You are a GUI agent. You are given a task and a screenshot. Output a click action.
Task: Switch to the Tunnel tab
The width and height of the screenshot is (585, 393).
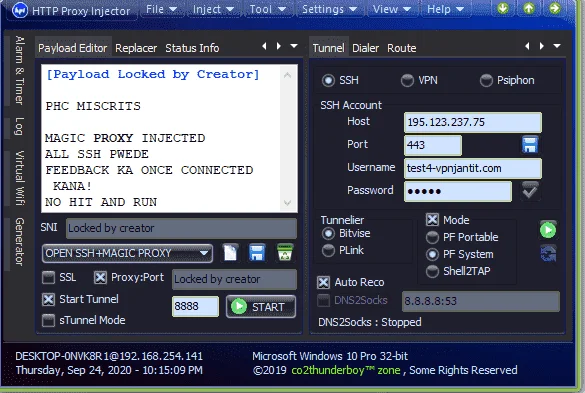coord(328,48)
